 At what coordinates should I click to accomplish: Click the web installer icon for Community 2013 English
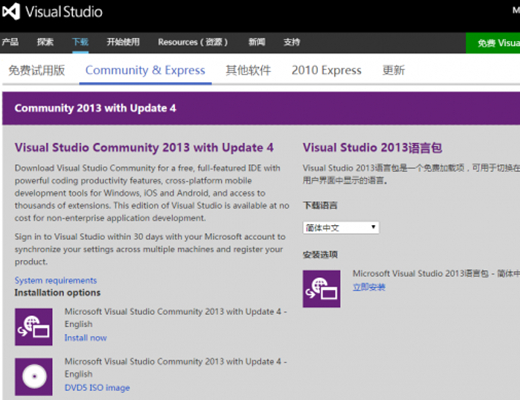(x=34, y=327)
